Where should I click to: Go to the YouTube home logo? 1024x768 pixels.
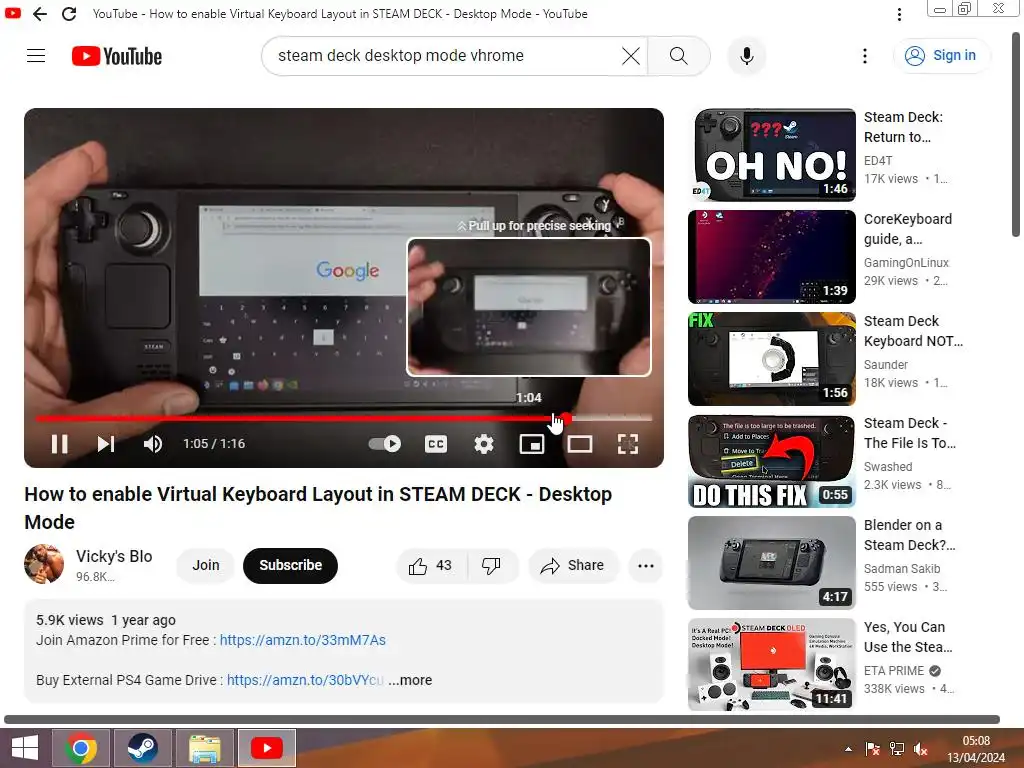click(x=117, y=56)
